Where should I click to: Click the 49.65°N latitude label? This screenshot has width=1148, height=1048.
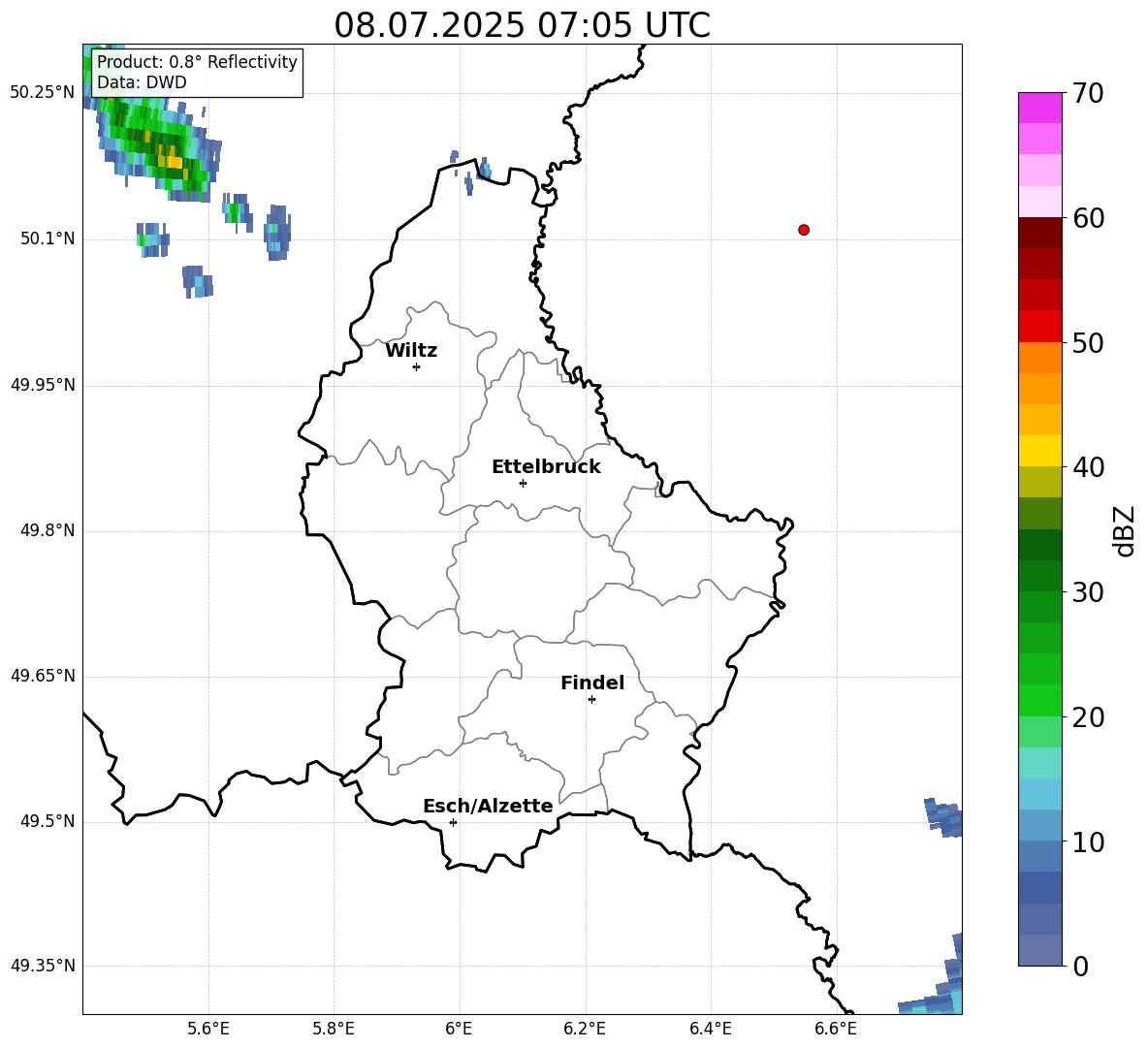[43, 676]
